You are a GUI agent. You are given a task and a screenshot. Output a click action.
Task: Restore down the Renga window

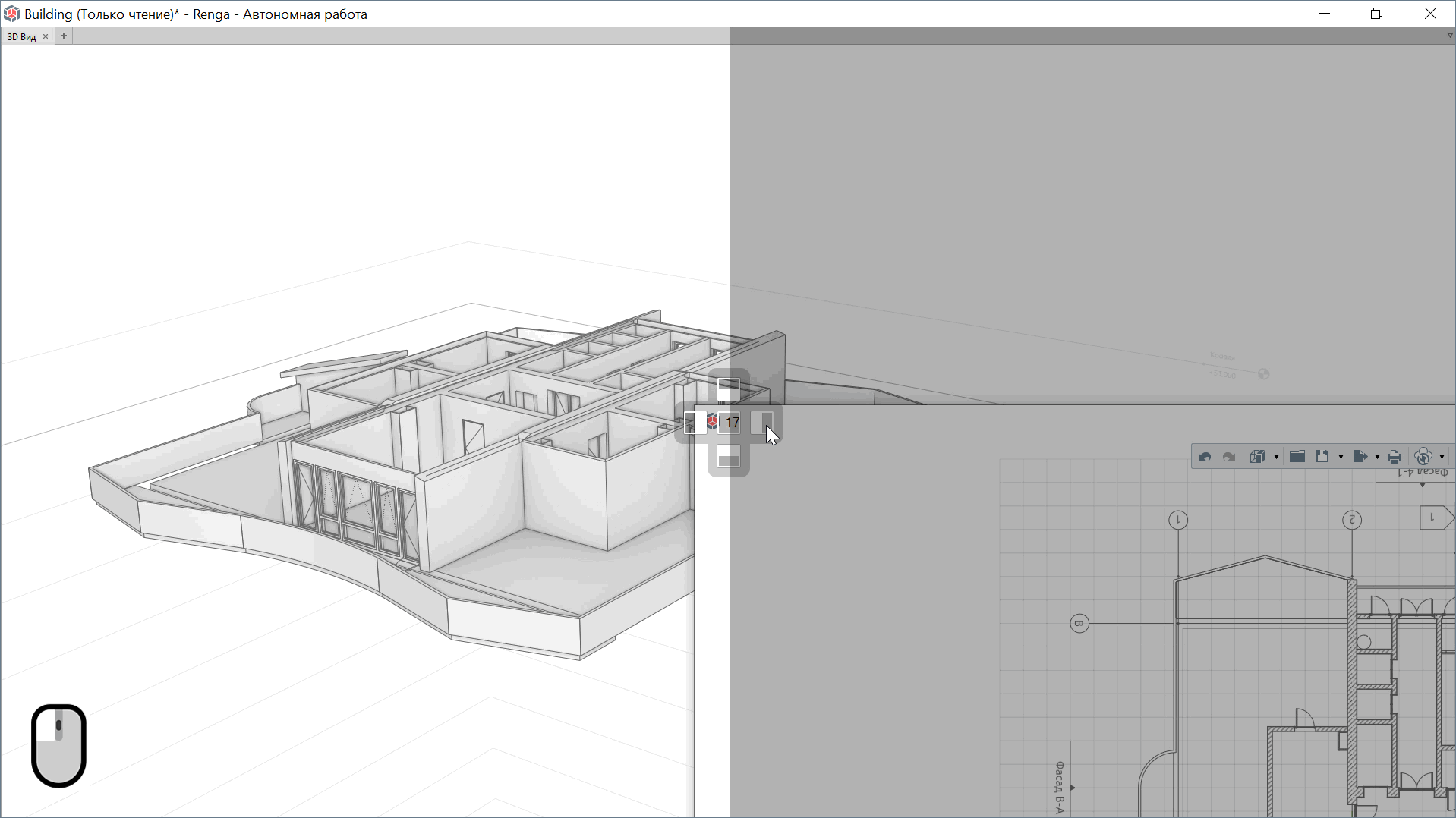(1377, 14)
